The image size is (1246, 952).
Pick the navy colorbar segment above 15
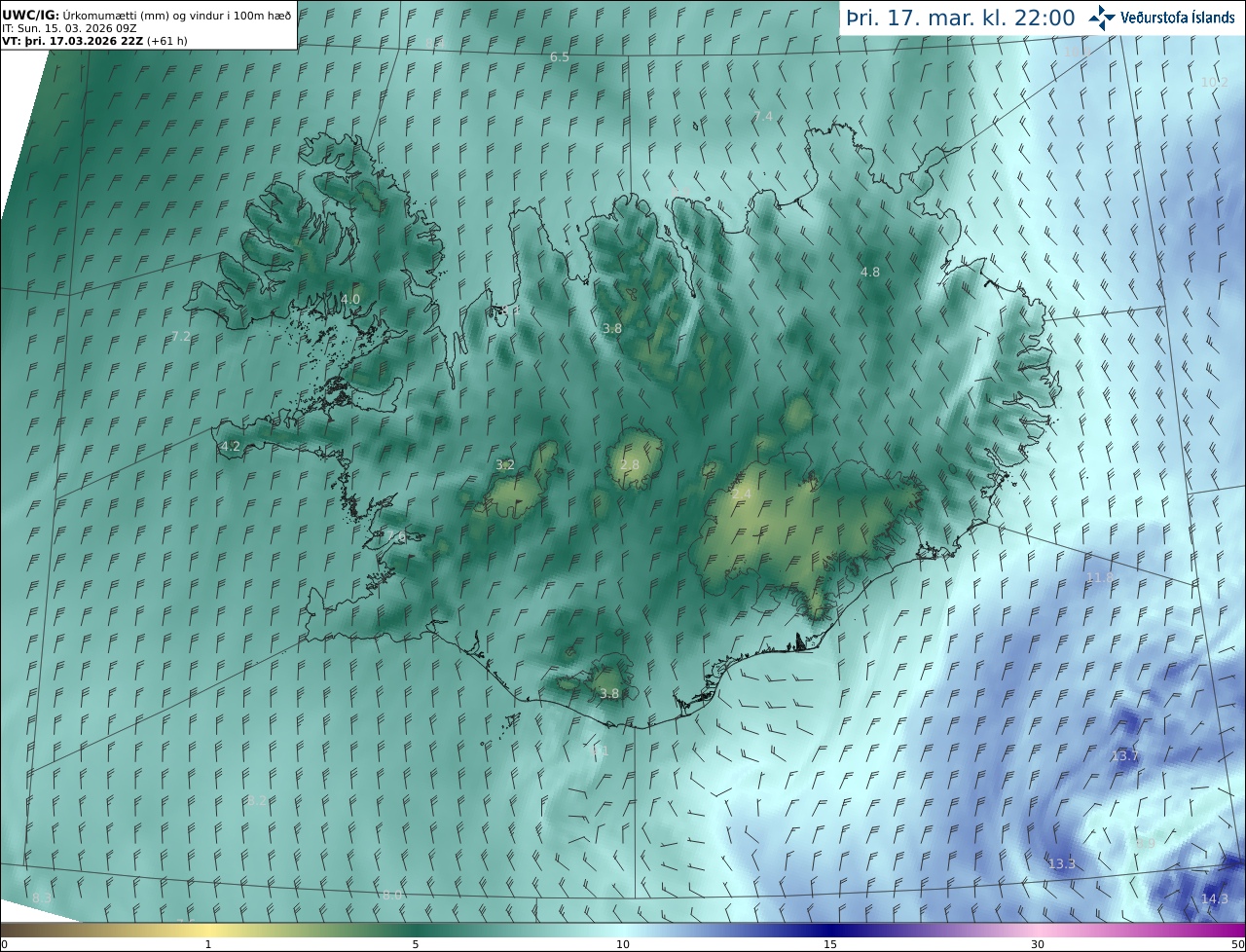[x=830, y=930]
